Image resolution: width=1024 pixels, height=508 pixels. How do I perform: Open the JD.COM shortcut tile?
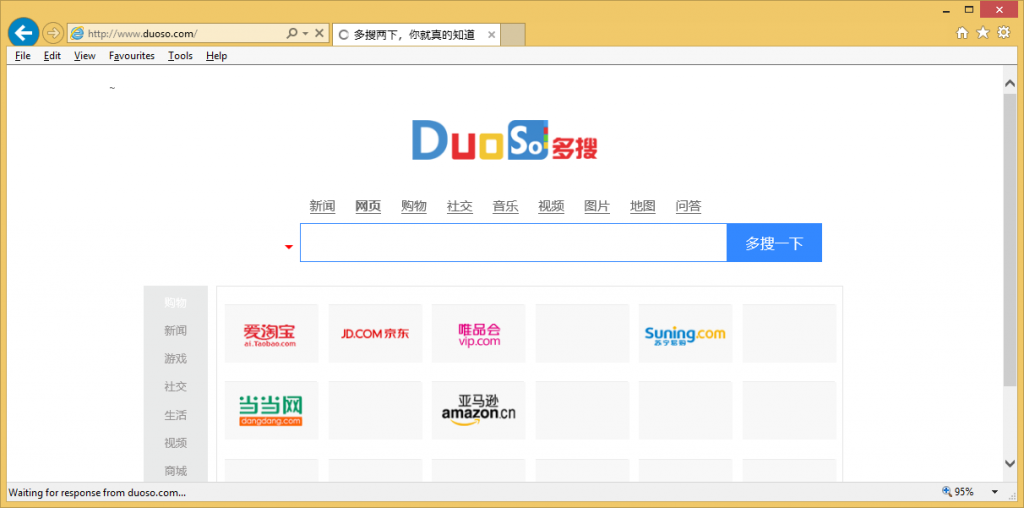[x=375, y=333]
